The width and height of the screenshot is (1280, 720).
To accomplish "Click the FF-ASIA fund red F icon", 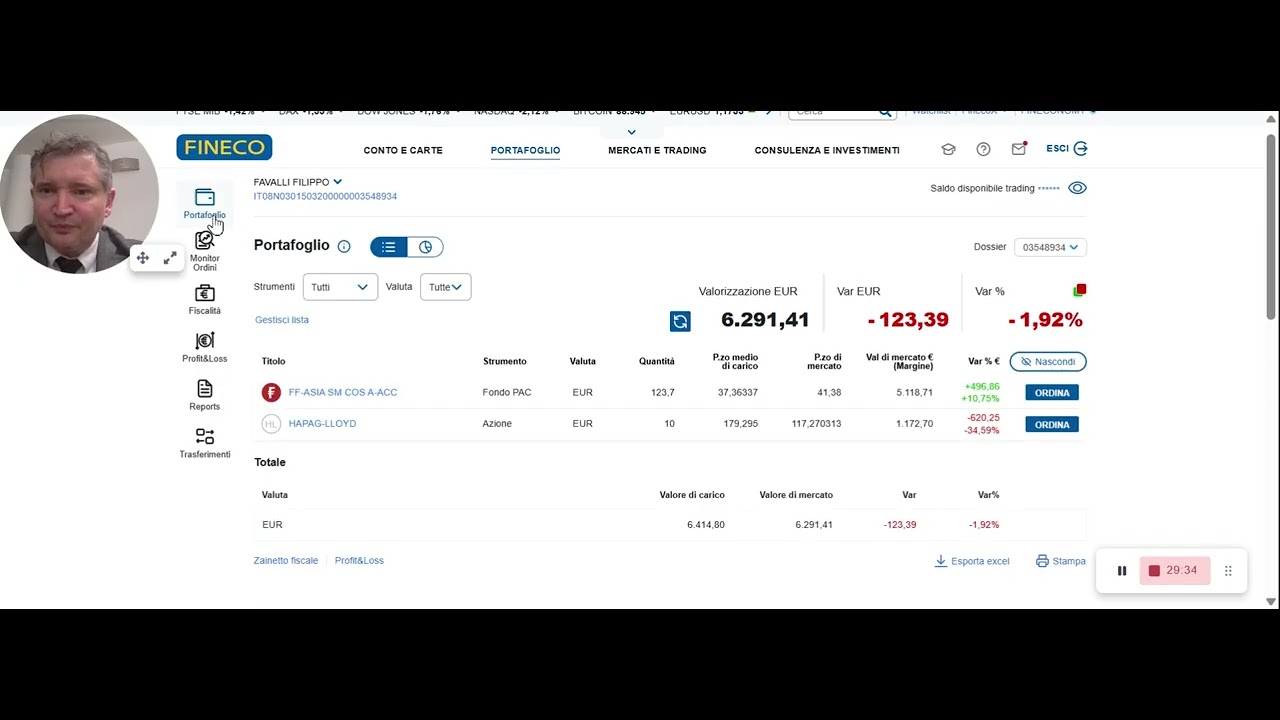I will [x=271, y=393].
